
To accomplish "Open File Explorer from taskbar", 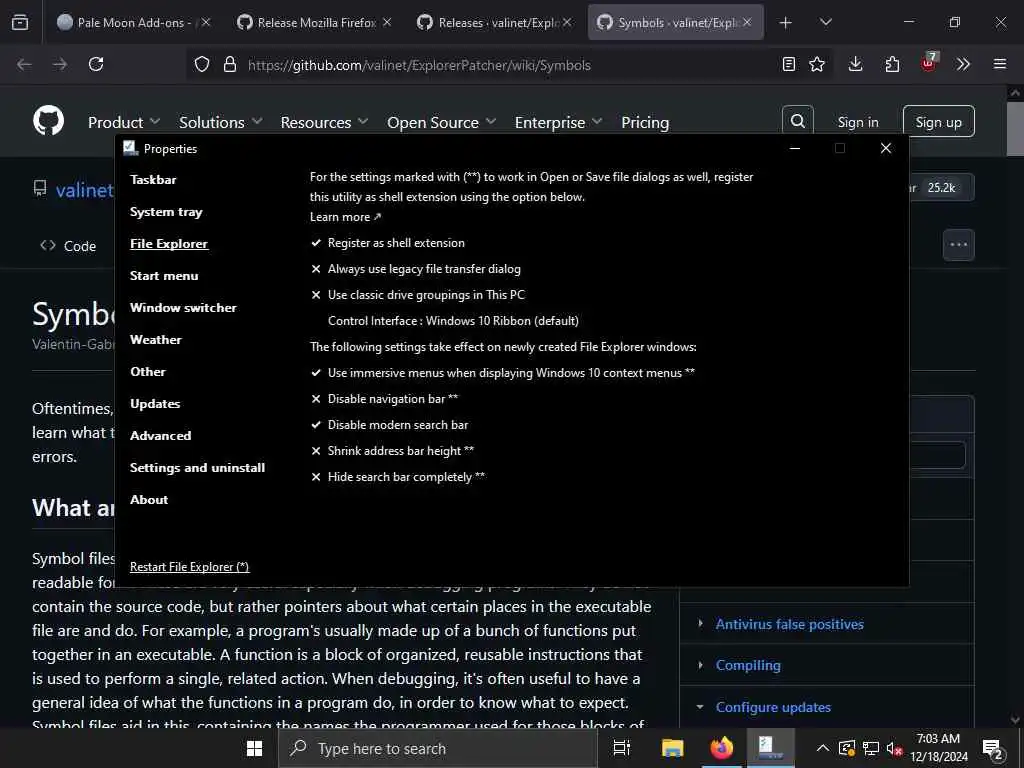I will coord(672,748).
